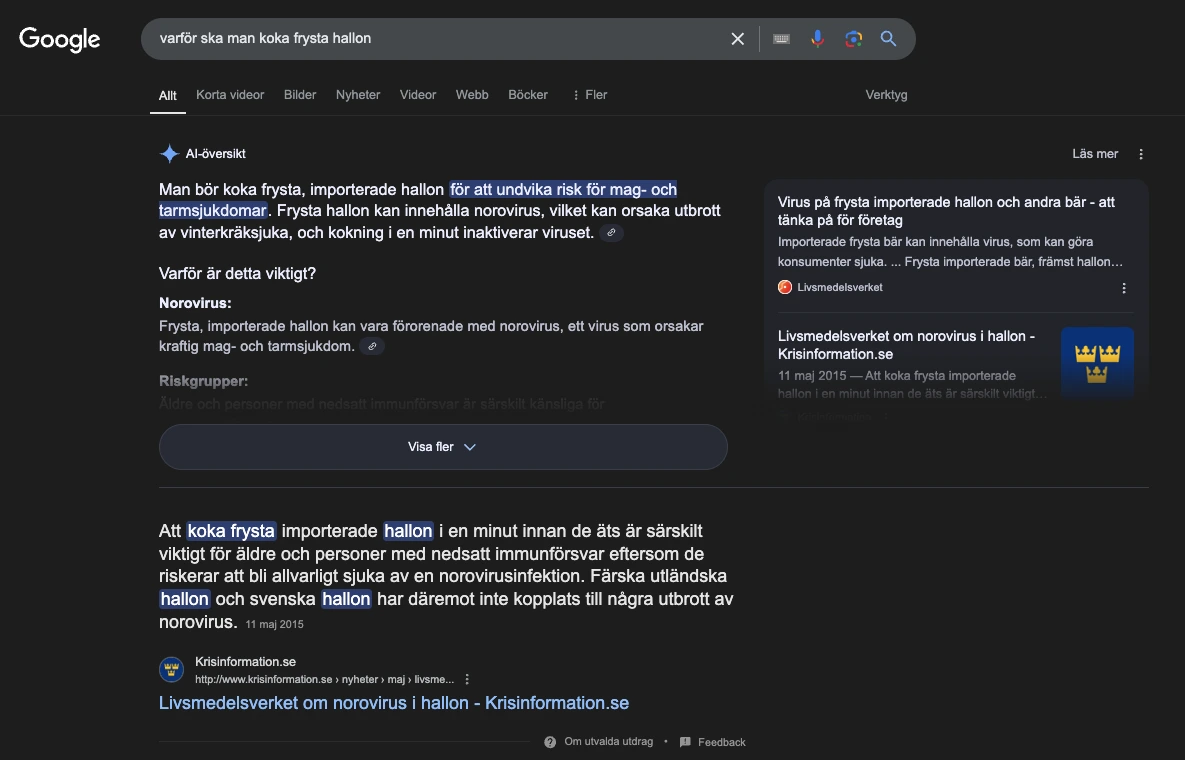Activate voice search with the microphone icon
Screen dimensions: 1185x760
tap(817, 38)
